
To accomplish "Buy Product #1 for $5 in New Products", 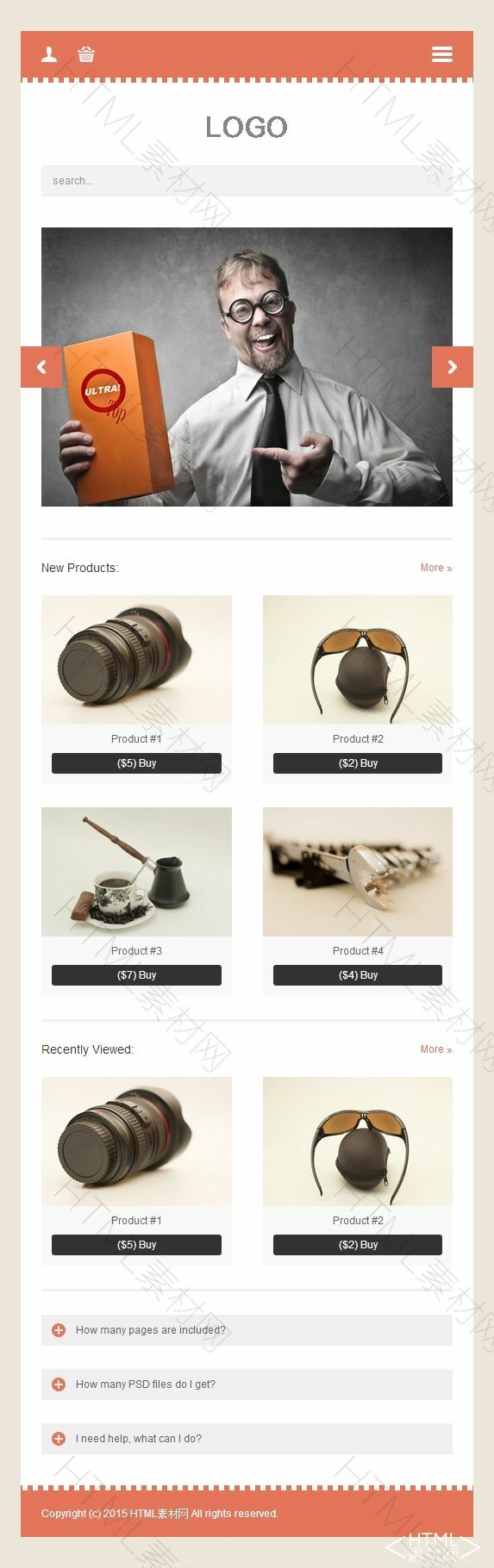I will click(136, 763).
